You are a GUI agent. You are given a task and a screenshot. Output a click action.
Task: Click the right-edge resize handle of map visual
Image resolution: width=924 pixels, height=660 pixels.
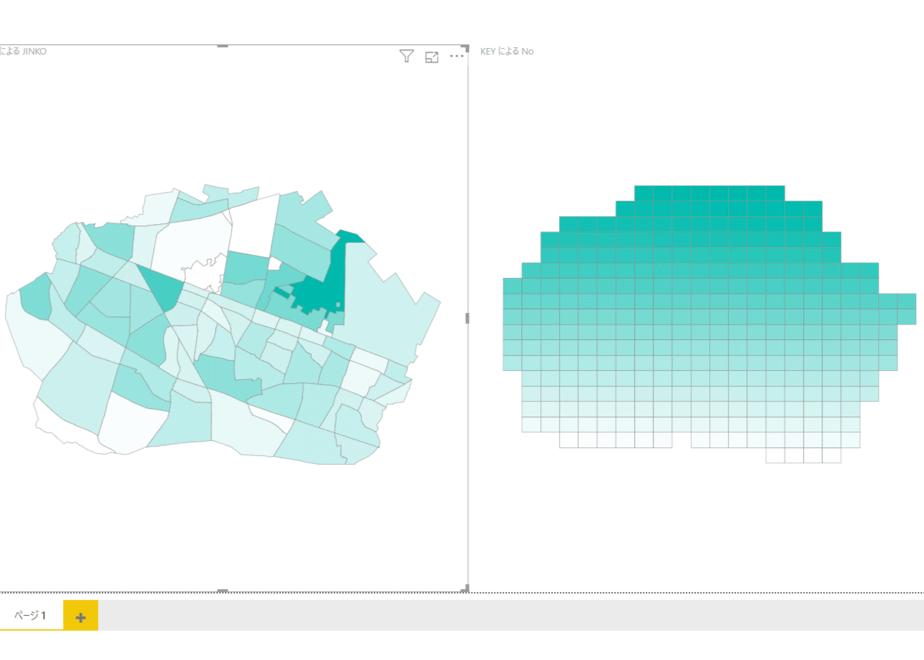(x=467, y=318)
